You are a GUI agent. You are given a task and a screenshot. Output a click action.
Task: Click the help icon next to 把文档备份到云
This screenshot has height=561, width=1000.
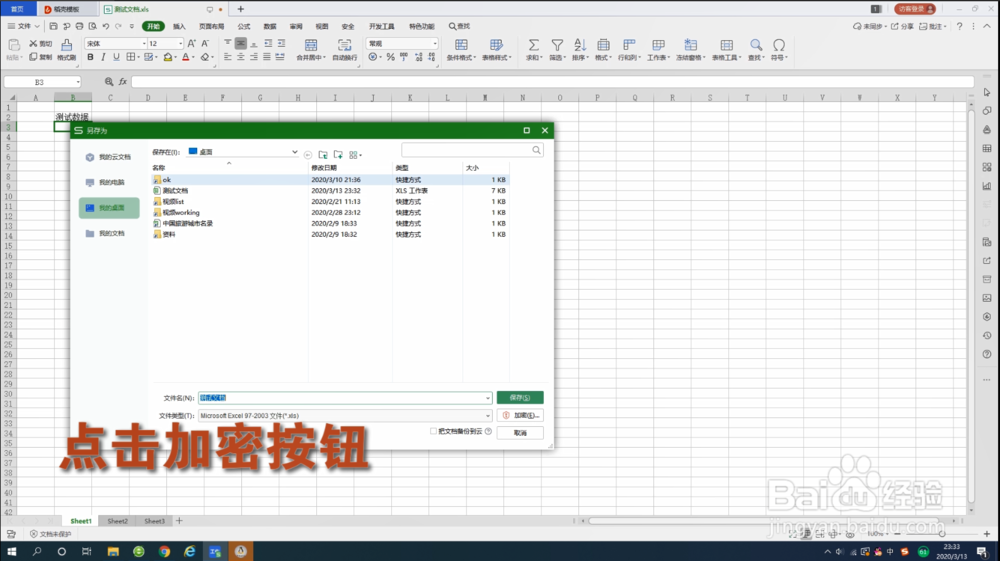[489, 432]
